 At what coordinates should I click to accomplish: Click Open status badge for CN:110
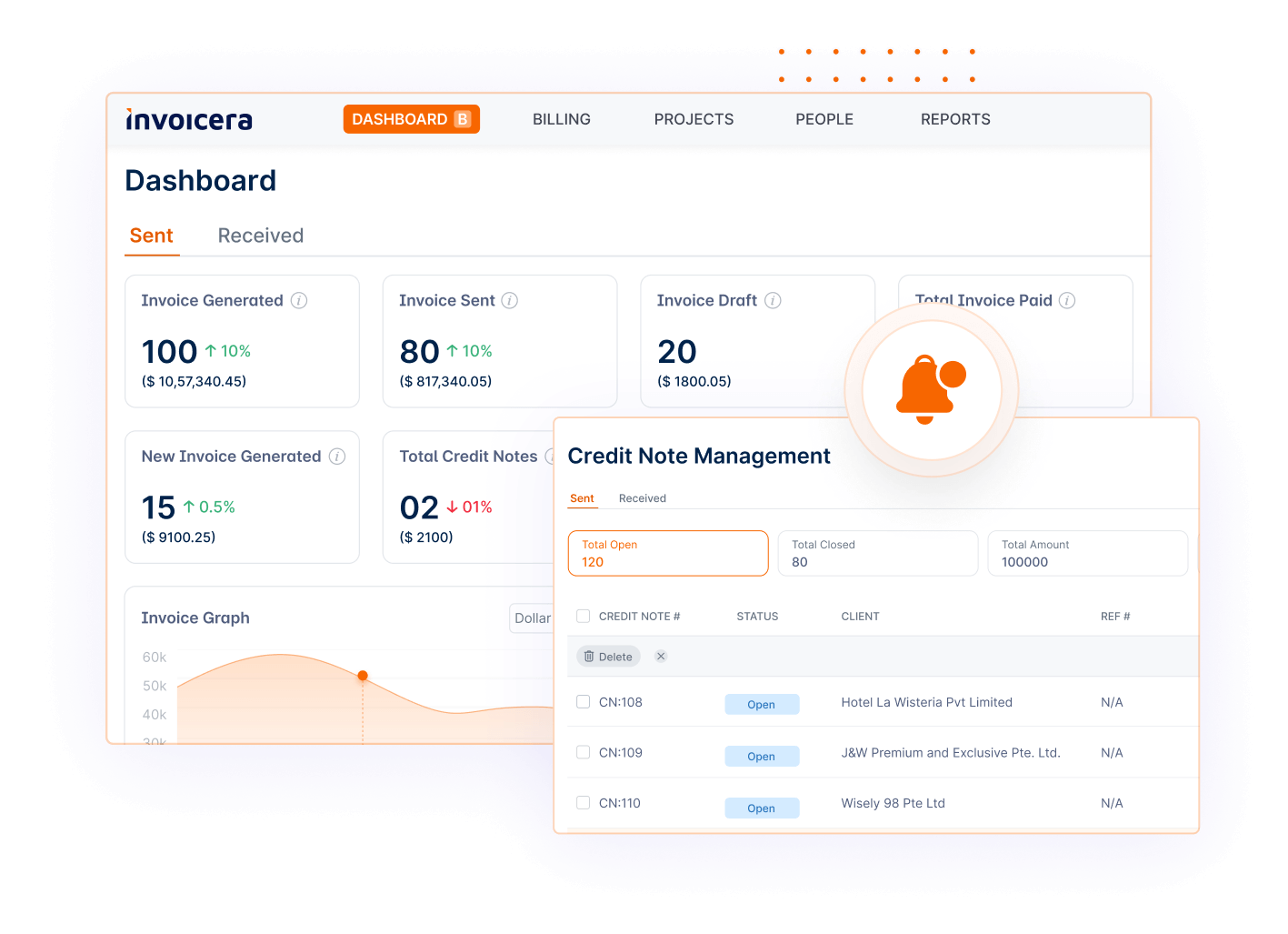[x=762, y=808]
